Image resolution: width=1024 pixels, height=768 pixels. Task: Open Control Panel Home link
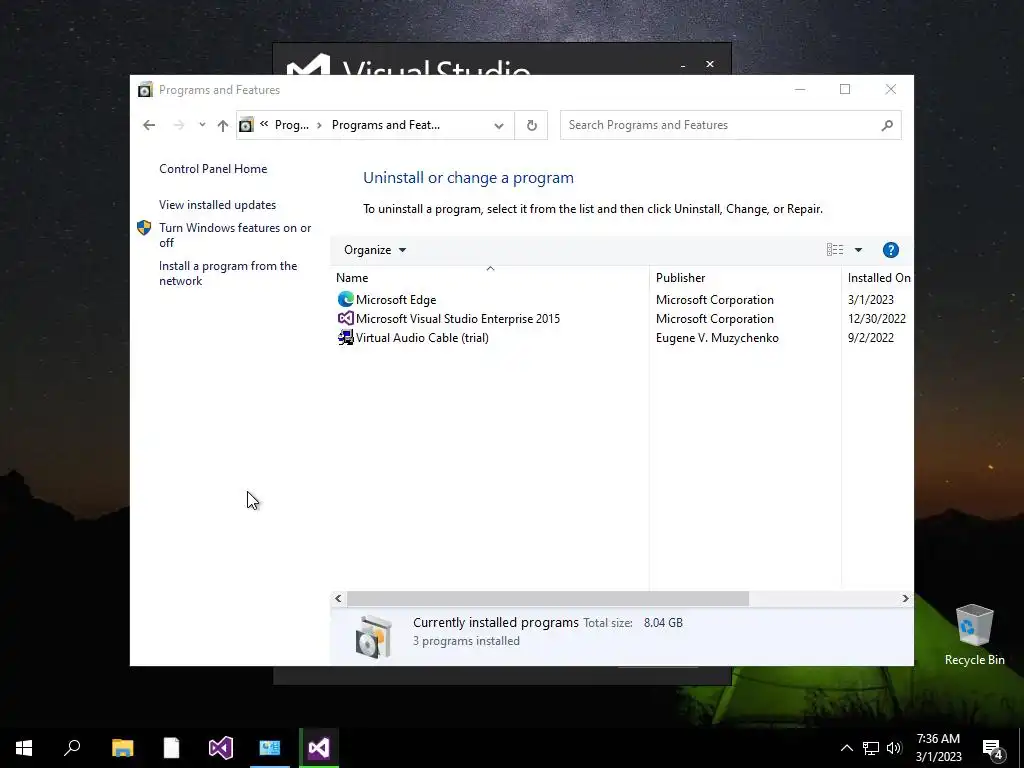tap(213, 168)
